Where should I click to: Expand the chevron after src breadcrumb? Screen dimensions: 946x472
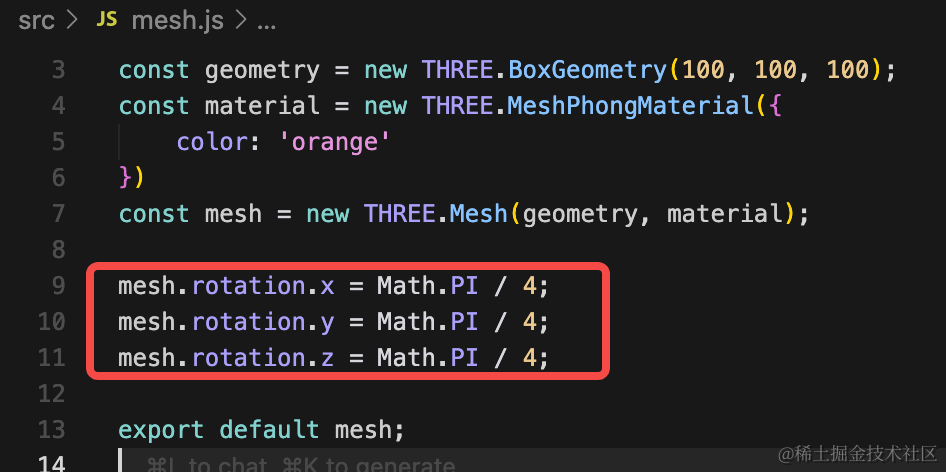tap(72, 21)
